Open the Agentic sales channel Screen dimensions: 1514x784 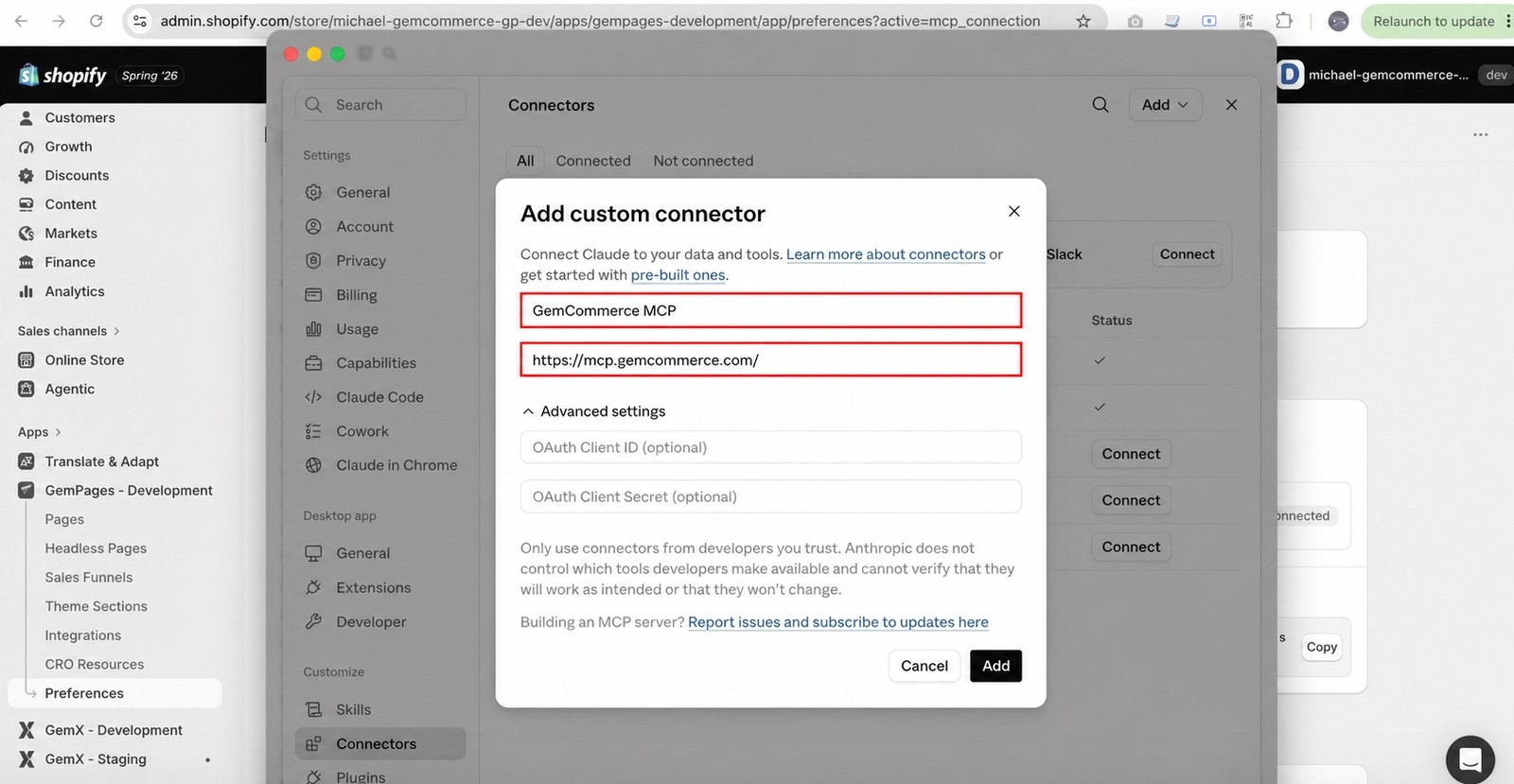[x=69, y=389]
